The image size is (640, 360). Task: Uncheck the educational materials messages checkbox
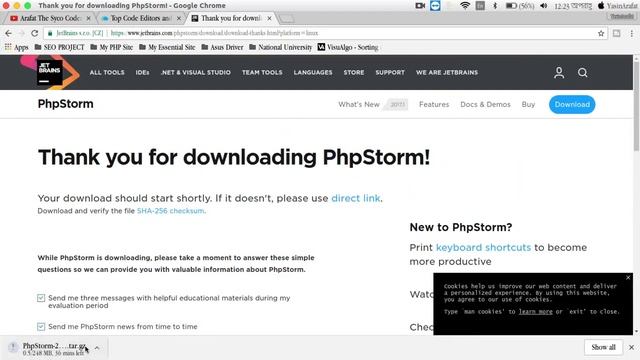(41, 298)
